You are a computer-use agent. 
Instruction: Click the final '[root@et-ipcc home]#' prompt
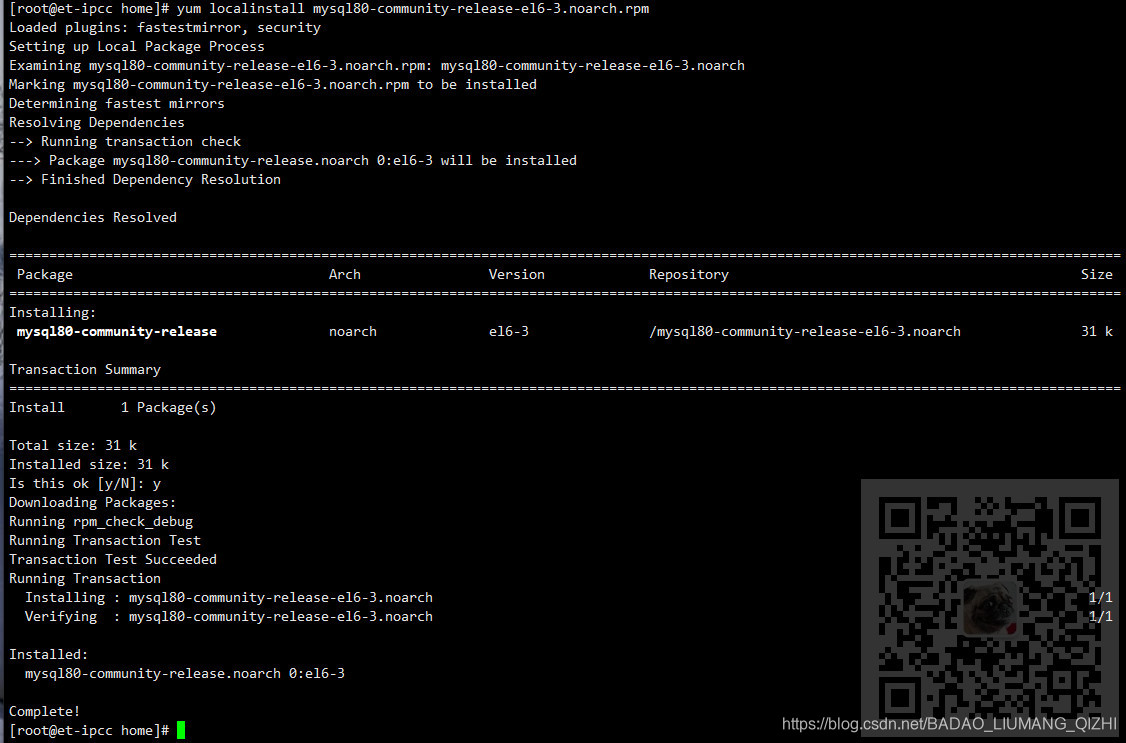coord(89,731)
